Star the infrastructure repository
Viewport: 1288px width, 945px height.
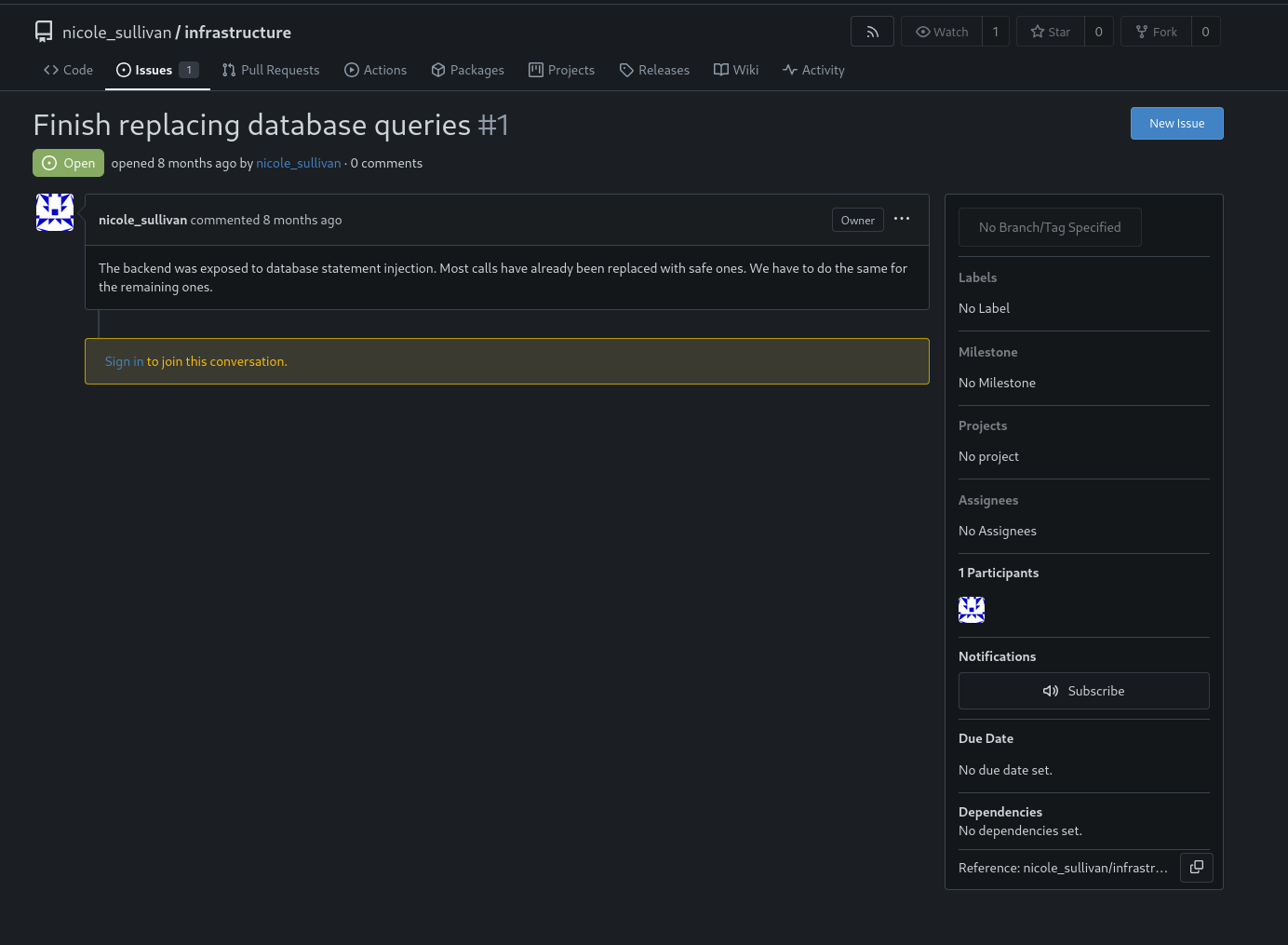coord(1051,32)
